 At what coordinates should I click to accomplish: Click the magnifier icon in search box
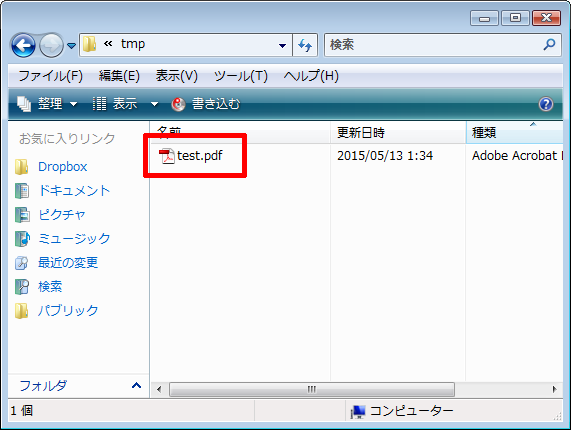coord(549,44)
